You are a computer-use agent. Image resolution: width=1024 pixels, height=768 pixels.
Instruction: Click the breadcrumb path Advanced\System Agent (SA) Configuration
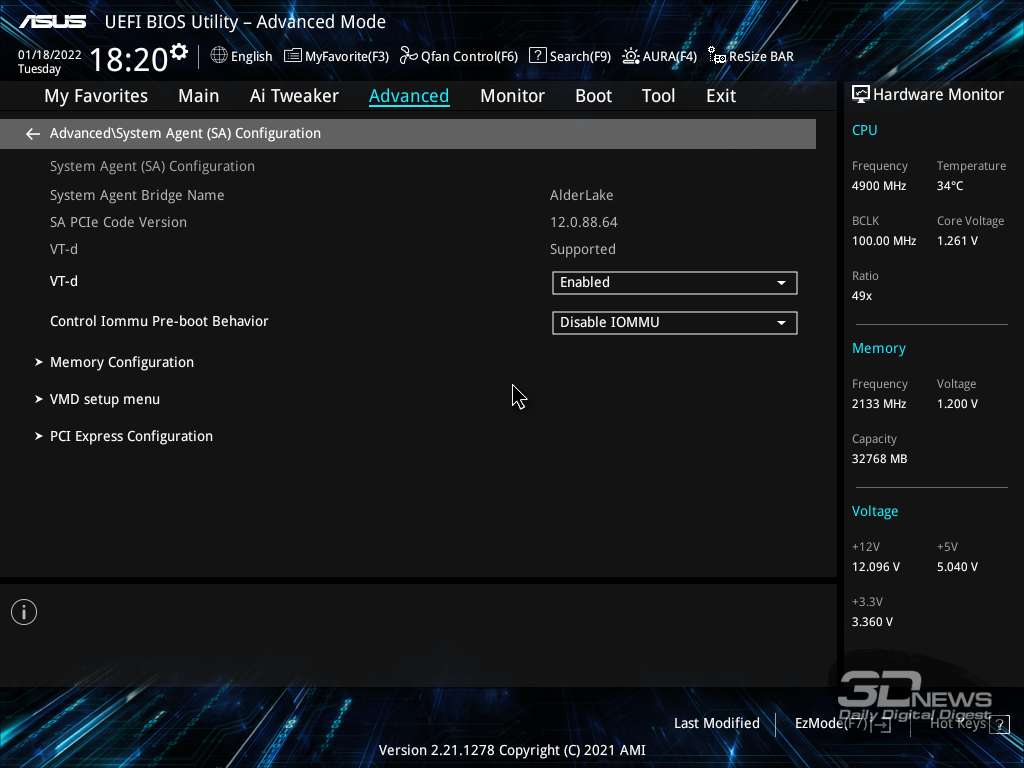(x=185, y=133)
